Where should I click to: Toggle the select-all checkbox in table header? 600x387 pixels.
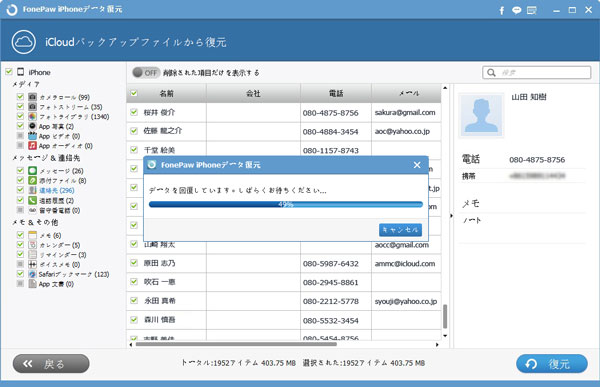pyautogui.click(x=134, y=93)
